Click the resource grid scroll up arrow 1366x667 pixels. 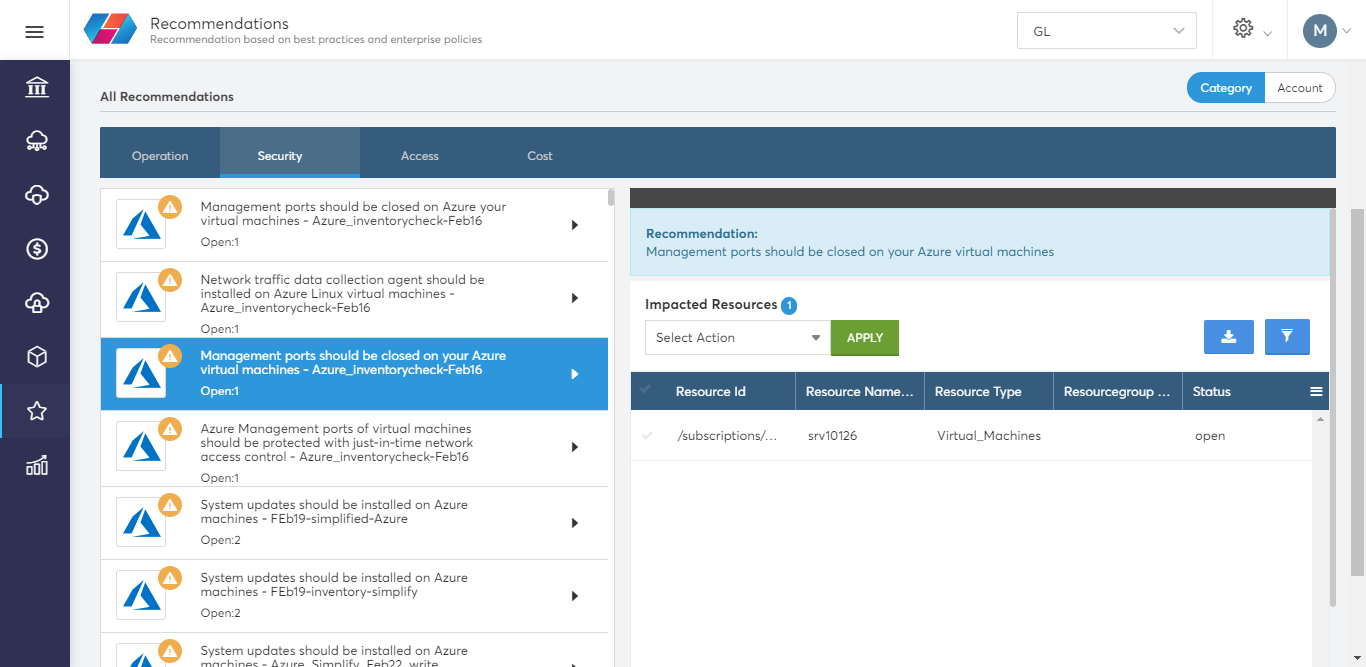click(x=1320, y=419)
